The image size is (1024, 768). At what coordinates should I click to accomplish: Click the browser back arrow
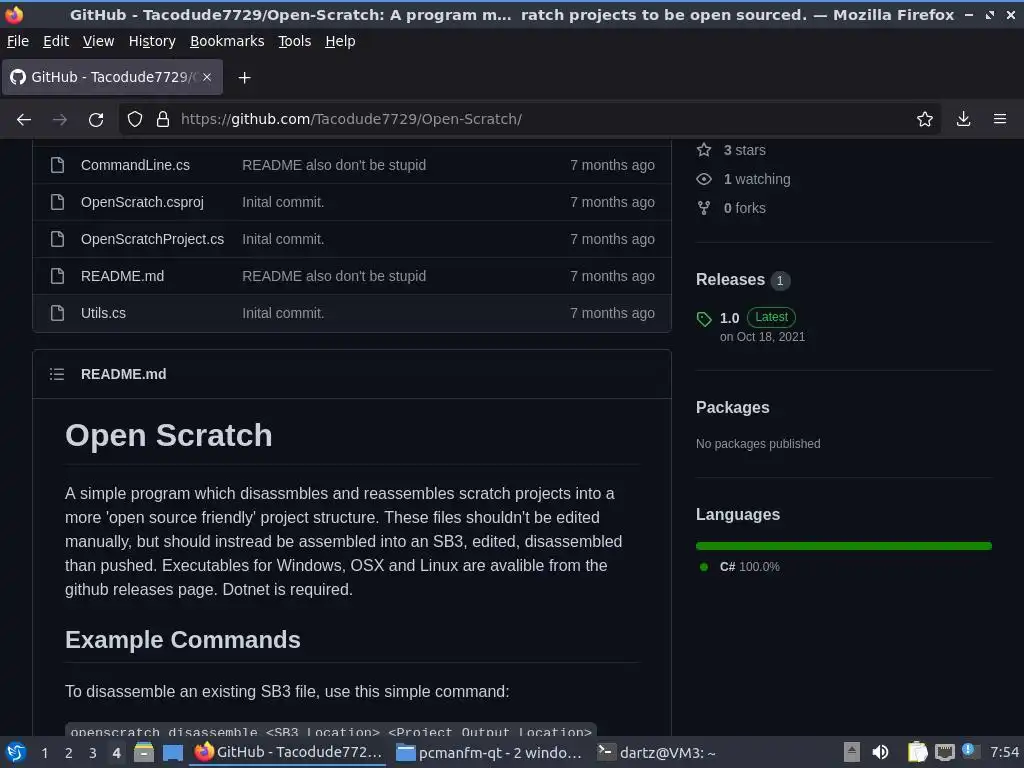point(24,119)
